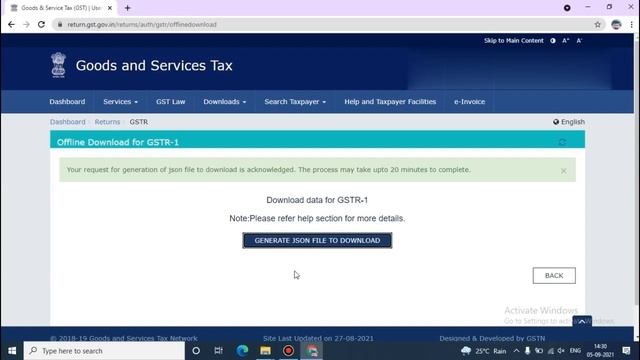Open Help and Taxpayer Facilities
The height and width of the screenshot is (360, 640).
(390, 102)
